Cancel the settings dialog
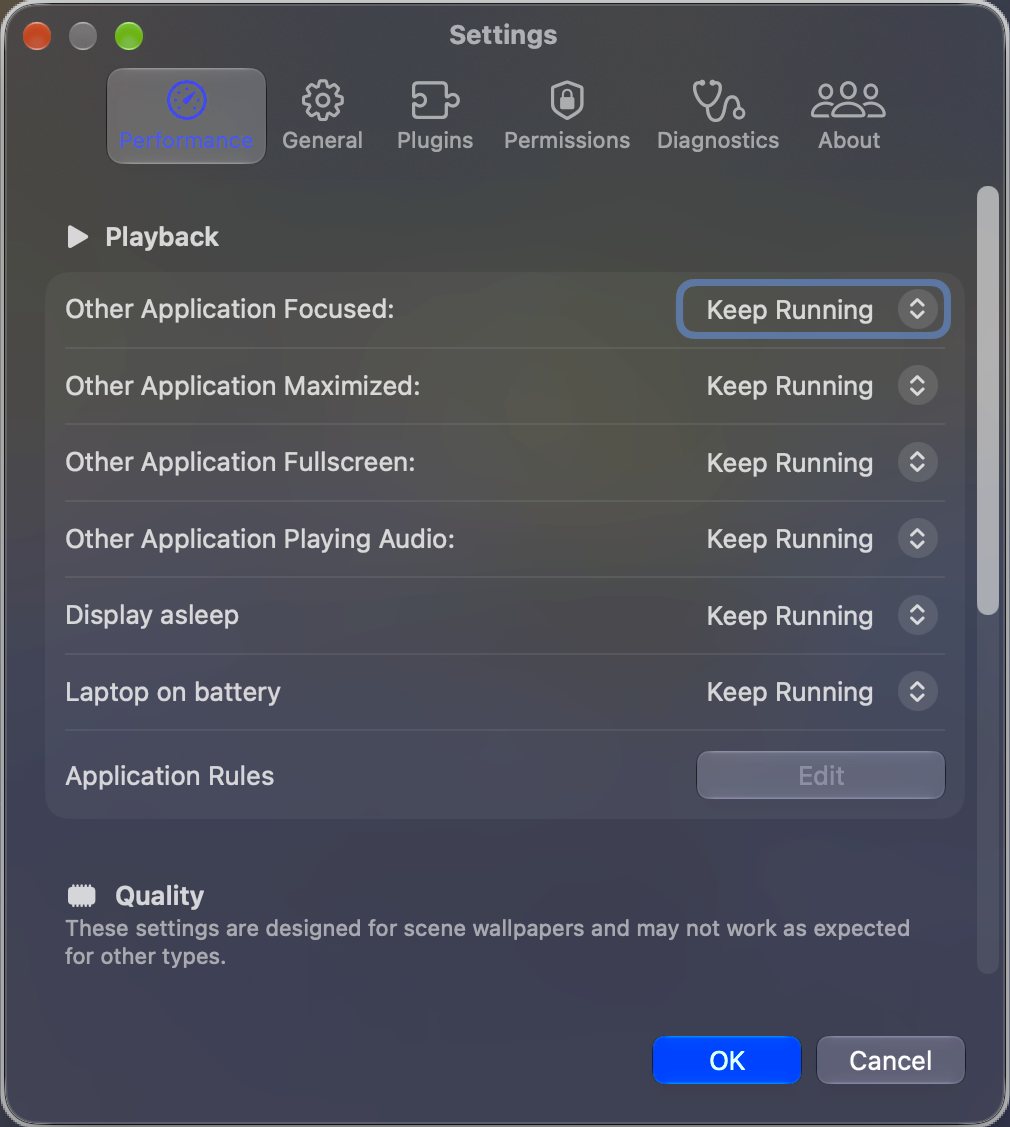1010x1127 pixels. 891,1060
